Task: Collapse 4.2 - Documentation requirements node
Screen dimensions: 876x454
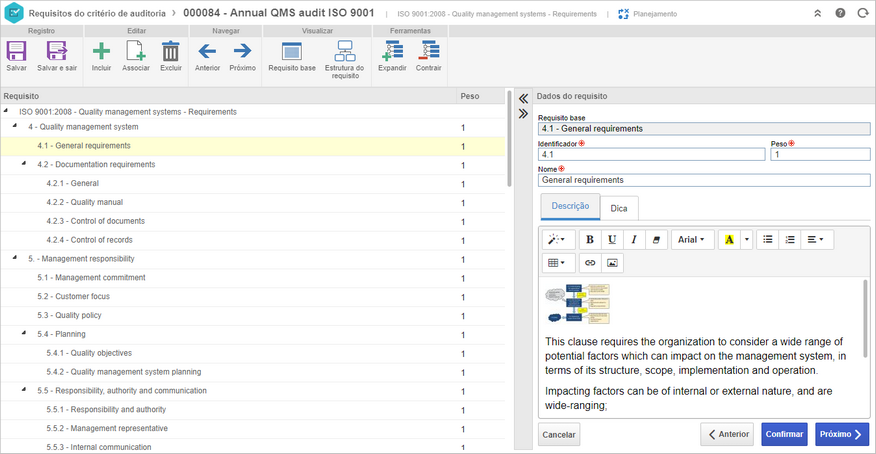Action: (24, 164)
